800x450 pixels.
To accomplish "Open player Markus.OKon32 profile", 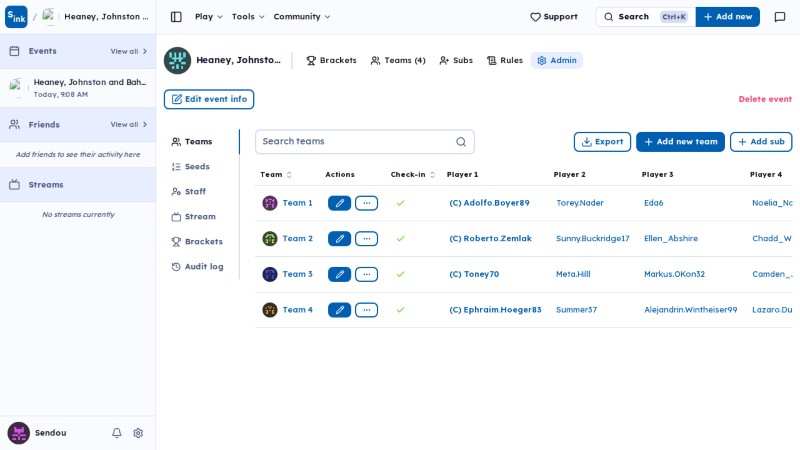I will [x=674, y=274].
